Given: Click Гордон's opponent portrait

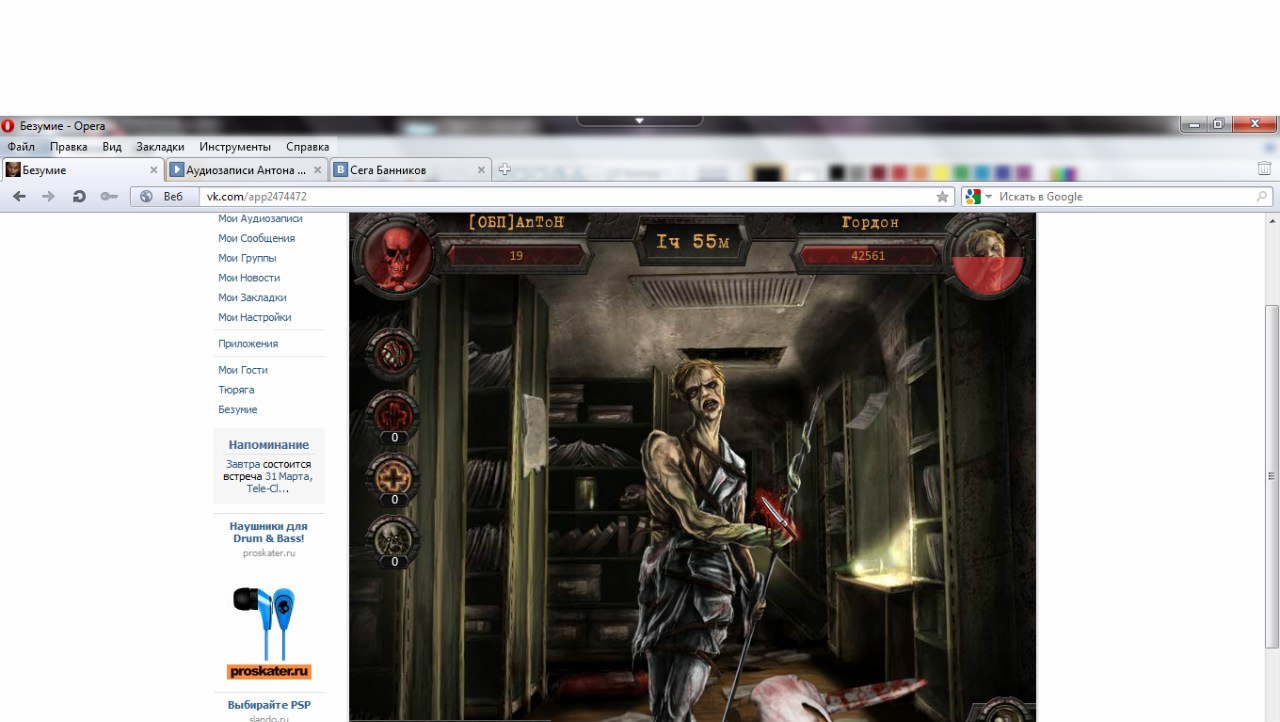Looking at the screenshot, I should click(x=988, y=257).
